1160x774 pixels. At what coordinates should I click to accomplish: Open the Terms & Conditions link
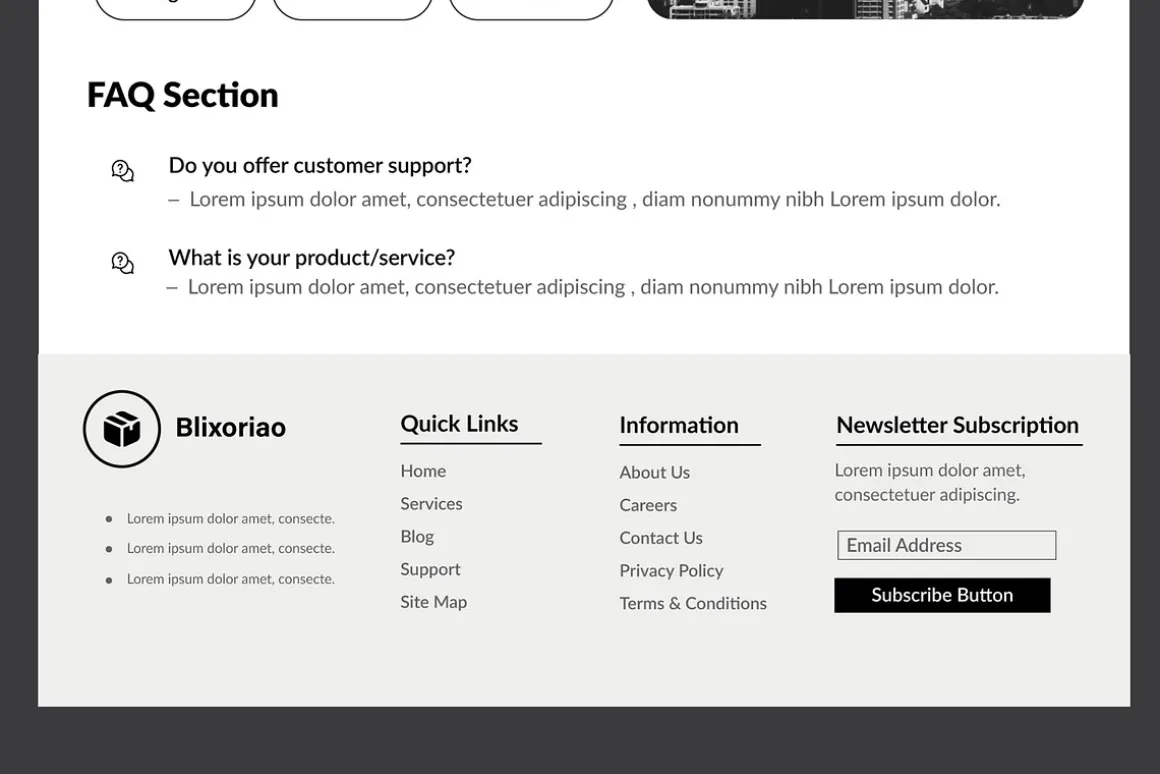(x=693, y=603)
